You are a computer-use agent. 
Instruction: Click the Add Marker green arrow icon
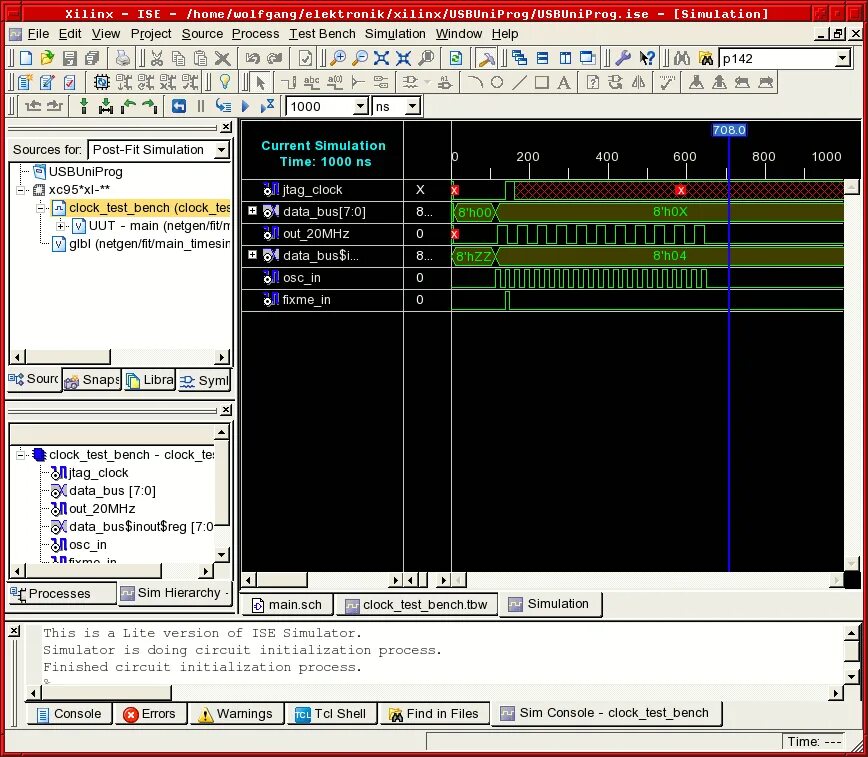click(84, 106)
